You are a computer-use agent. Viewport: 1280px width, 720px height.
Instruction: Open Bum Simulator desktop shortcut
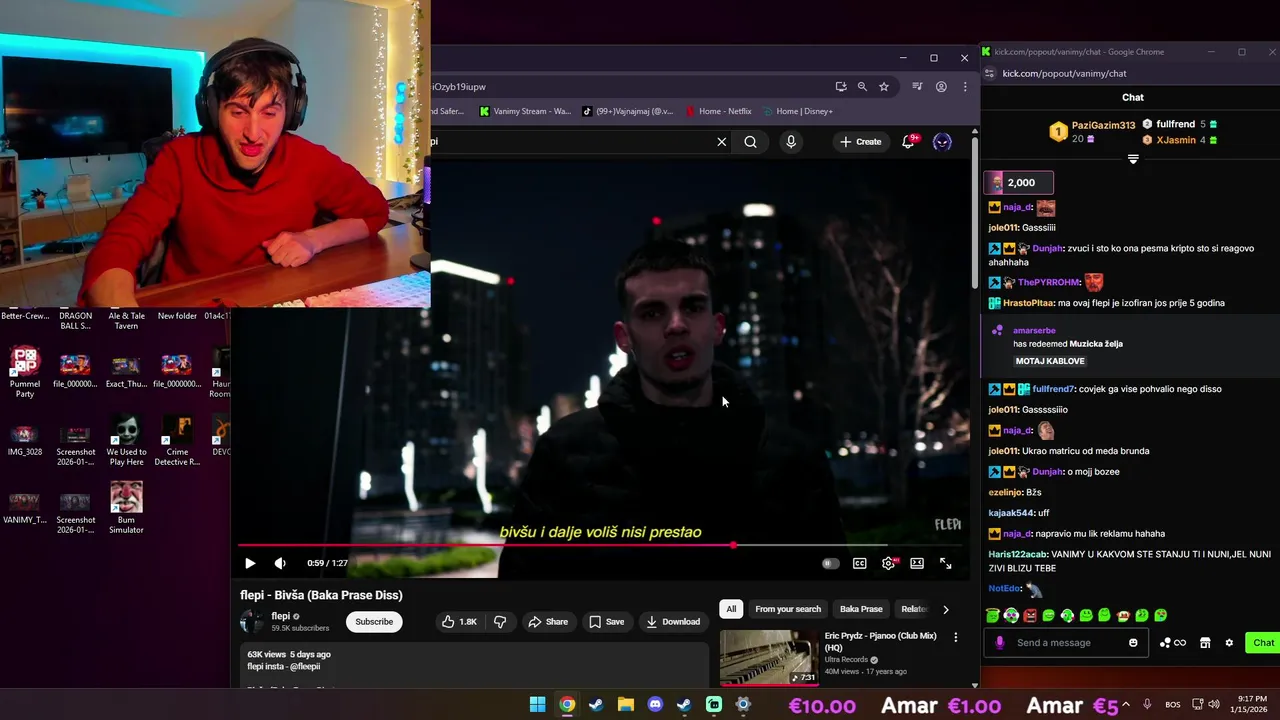(126, 508)
